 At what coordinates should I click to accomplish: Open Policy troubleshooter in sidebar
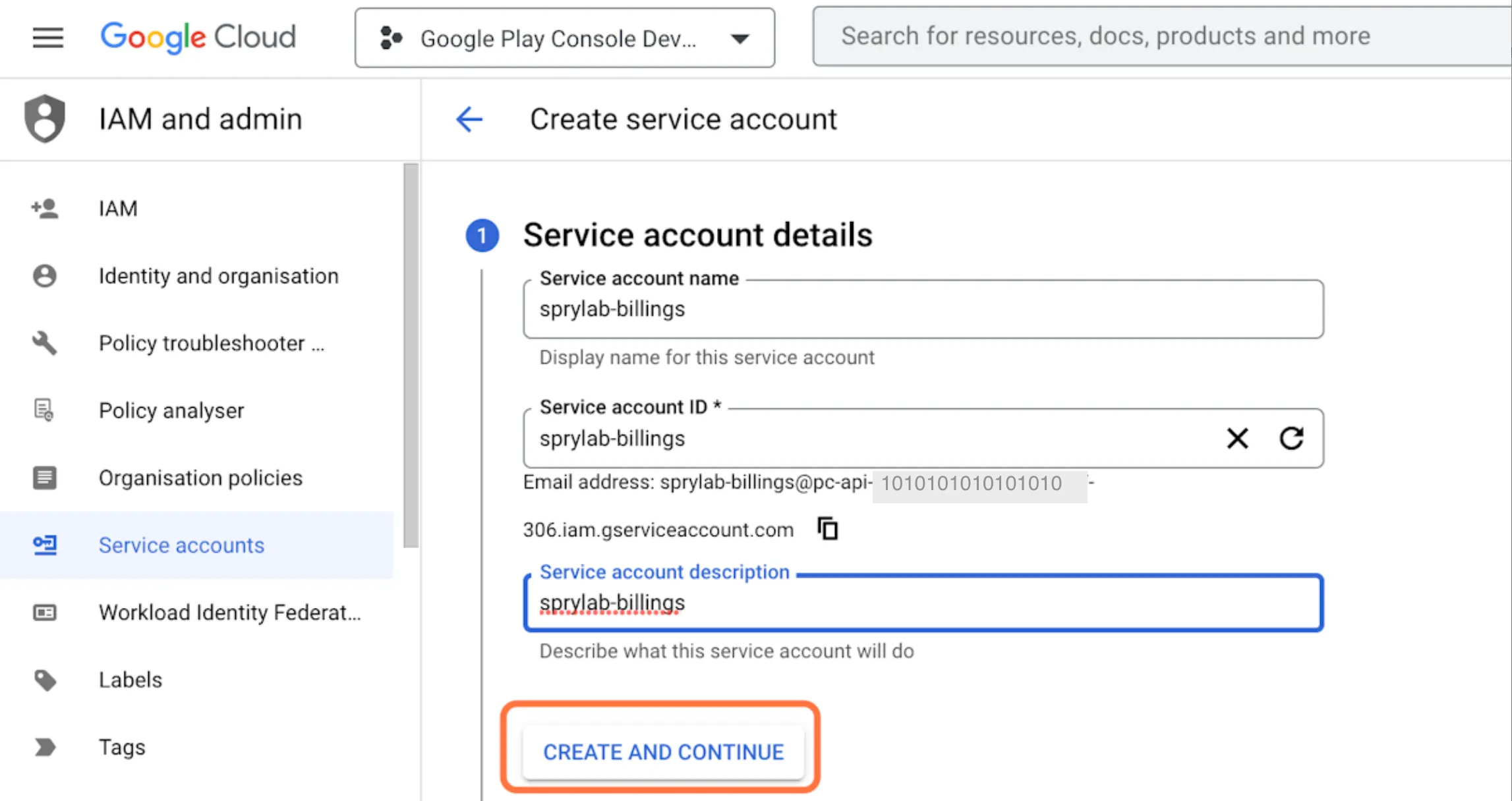coord(196,343)
